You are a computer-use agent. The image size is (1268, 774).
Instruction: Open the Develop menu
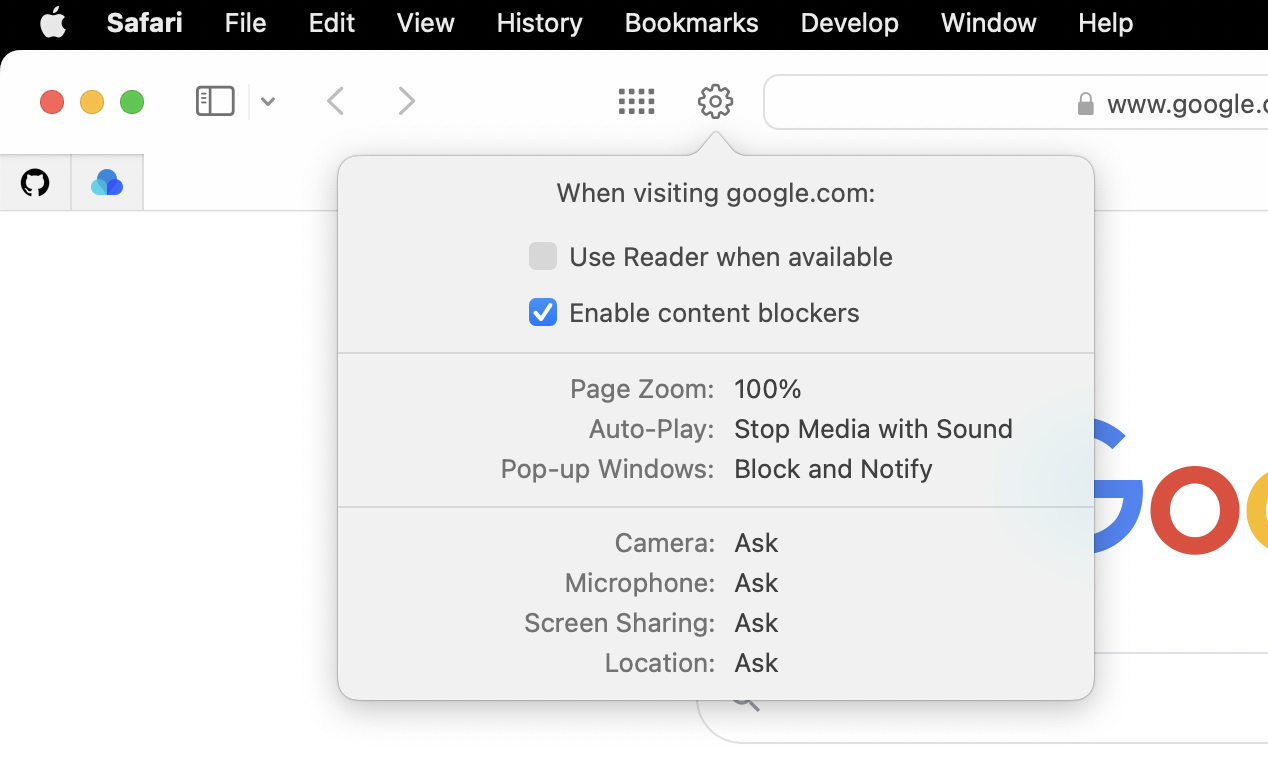click(x=849, y=22)
